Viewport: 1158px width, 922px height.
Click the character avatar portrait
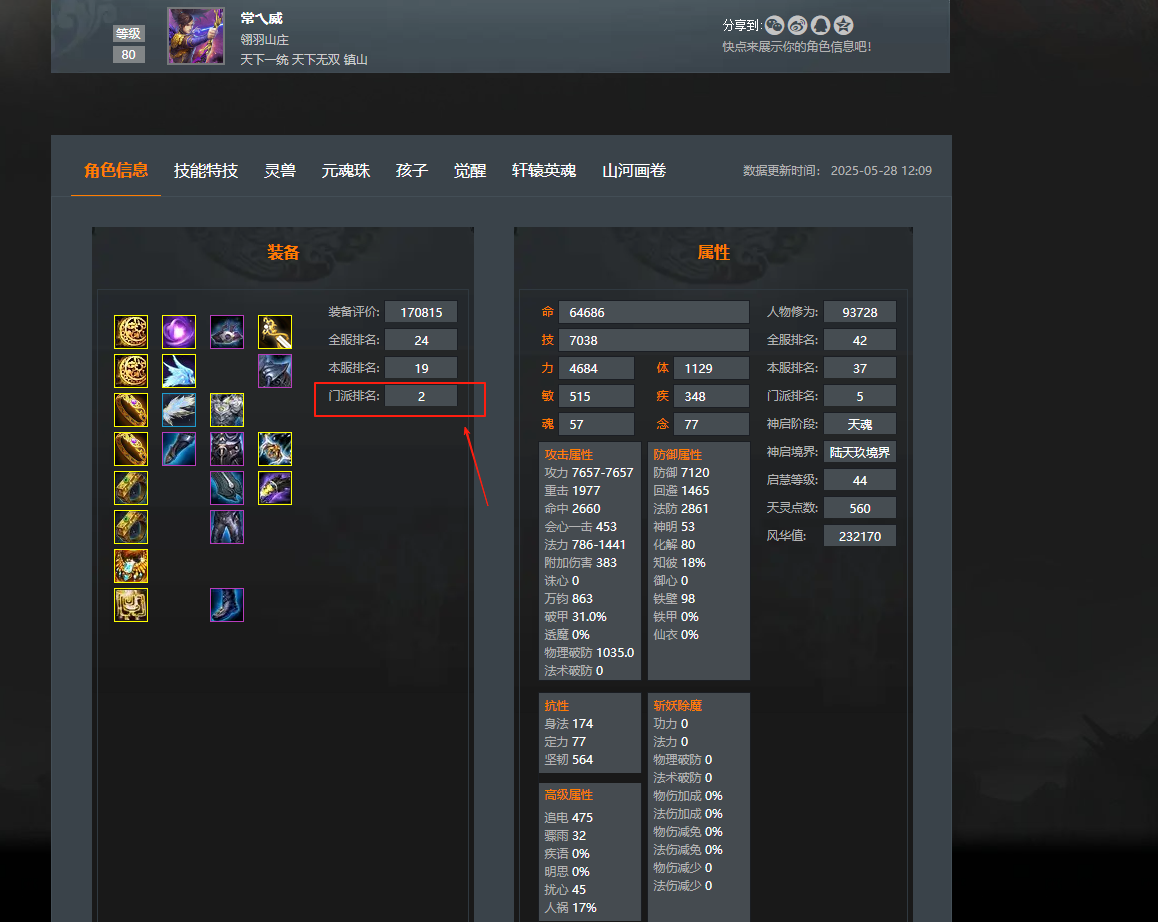196,36
